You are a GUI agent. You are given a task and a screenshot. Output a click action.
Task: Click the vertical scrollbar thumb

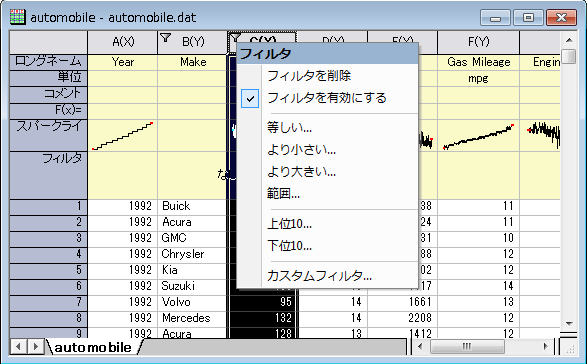point(569,56)
